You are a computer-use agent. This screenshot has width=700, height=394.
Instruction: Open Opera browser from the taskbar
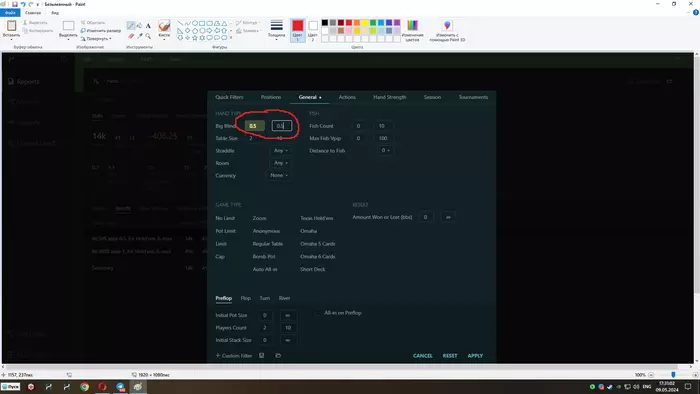102,387
